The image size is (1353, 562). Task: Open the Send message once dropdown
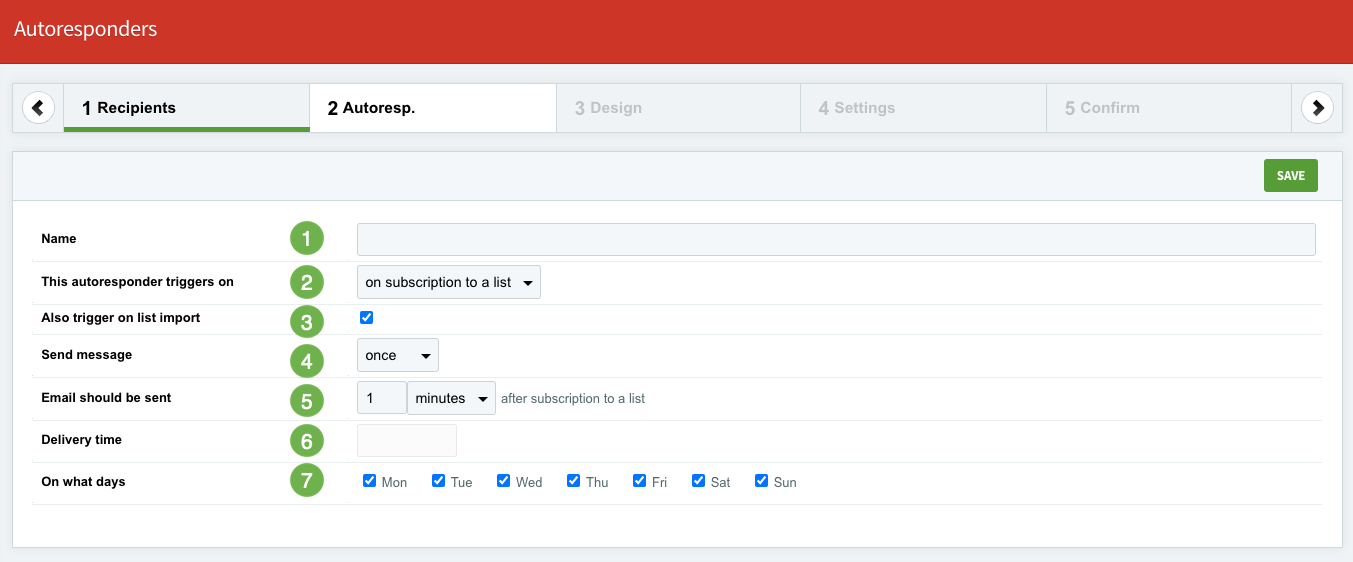pyautogui.click(x=398, y=355)
